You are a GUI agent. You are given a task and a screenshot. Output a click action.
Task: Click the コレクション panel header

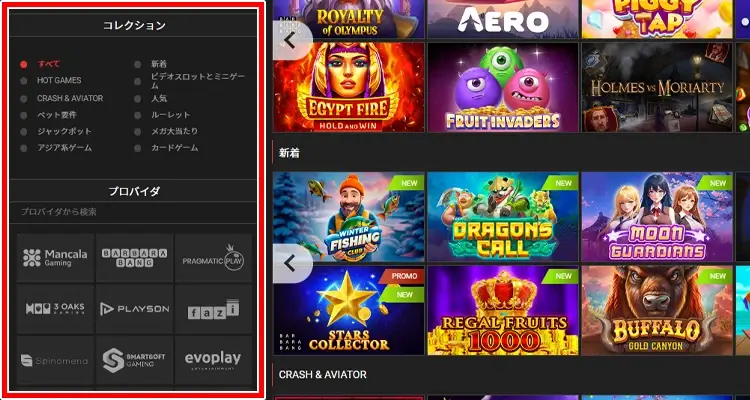click(134, 25)
